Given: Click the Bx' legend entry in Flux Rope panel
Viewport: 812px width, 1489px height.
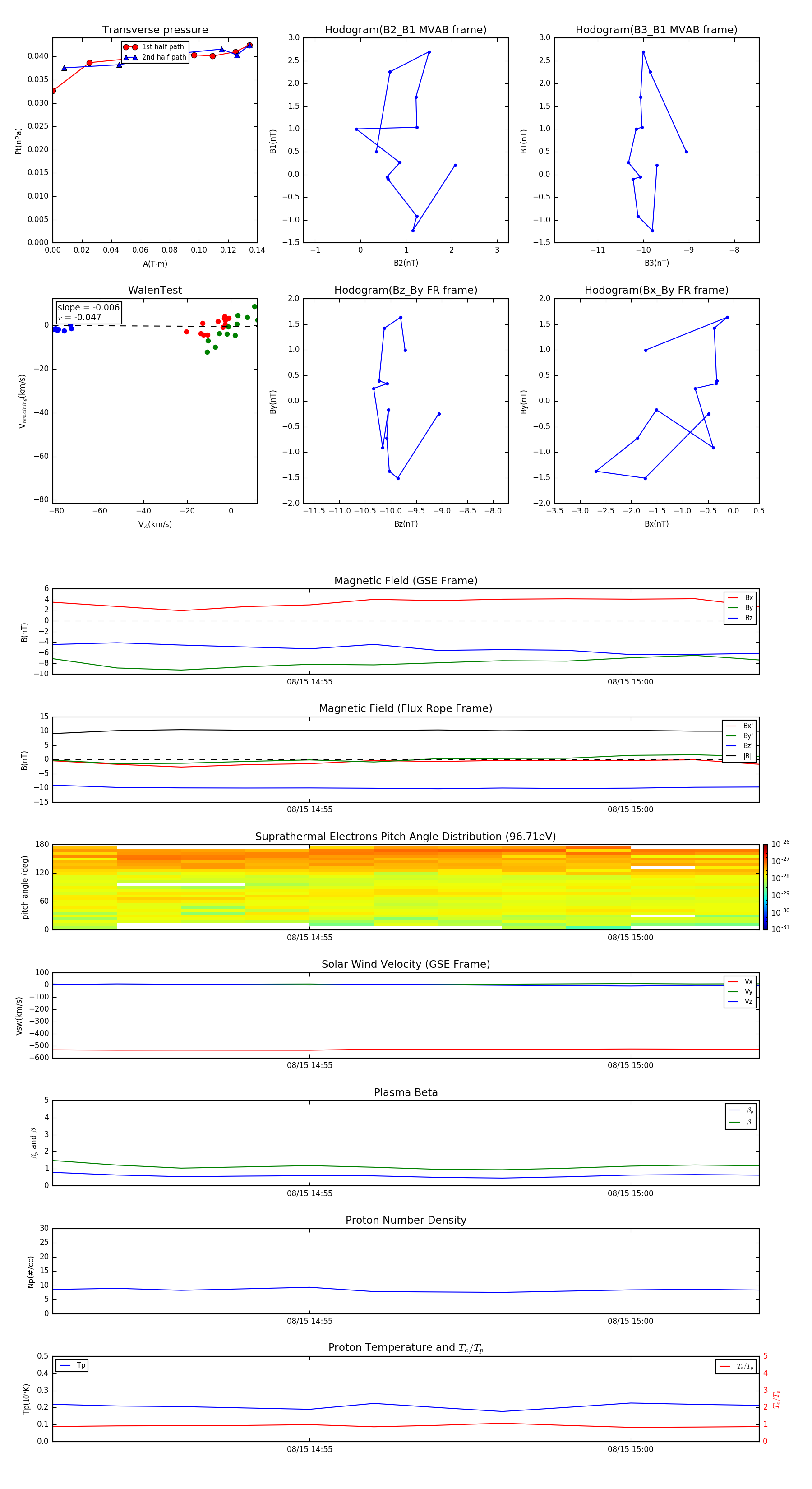Looking at the screenshot, I should pyautogui.click(x=740, y=726).
